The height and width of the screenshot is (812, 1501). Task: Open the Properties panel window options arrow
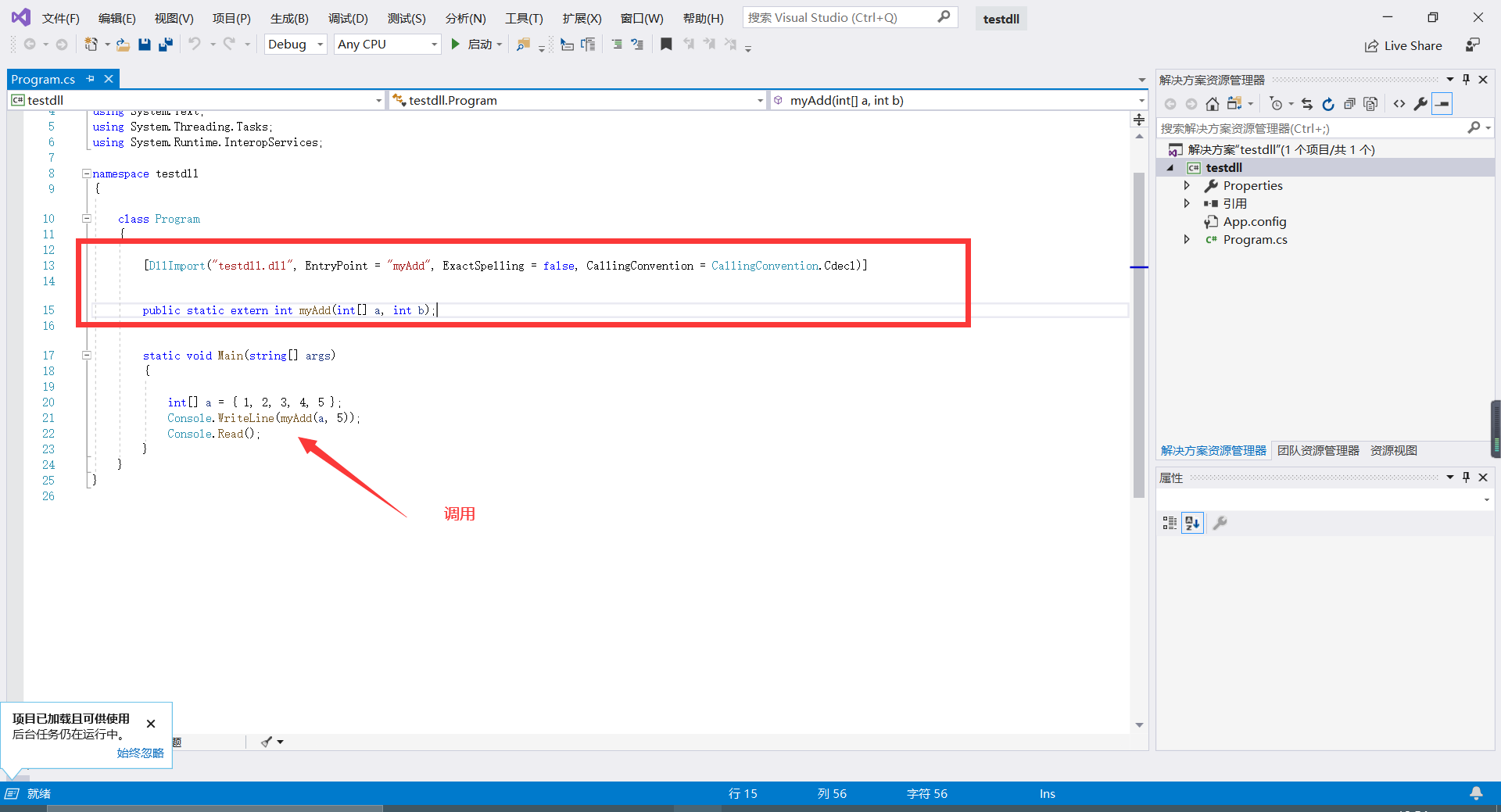click(x=1450, y=477)
